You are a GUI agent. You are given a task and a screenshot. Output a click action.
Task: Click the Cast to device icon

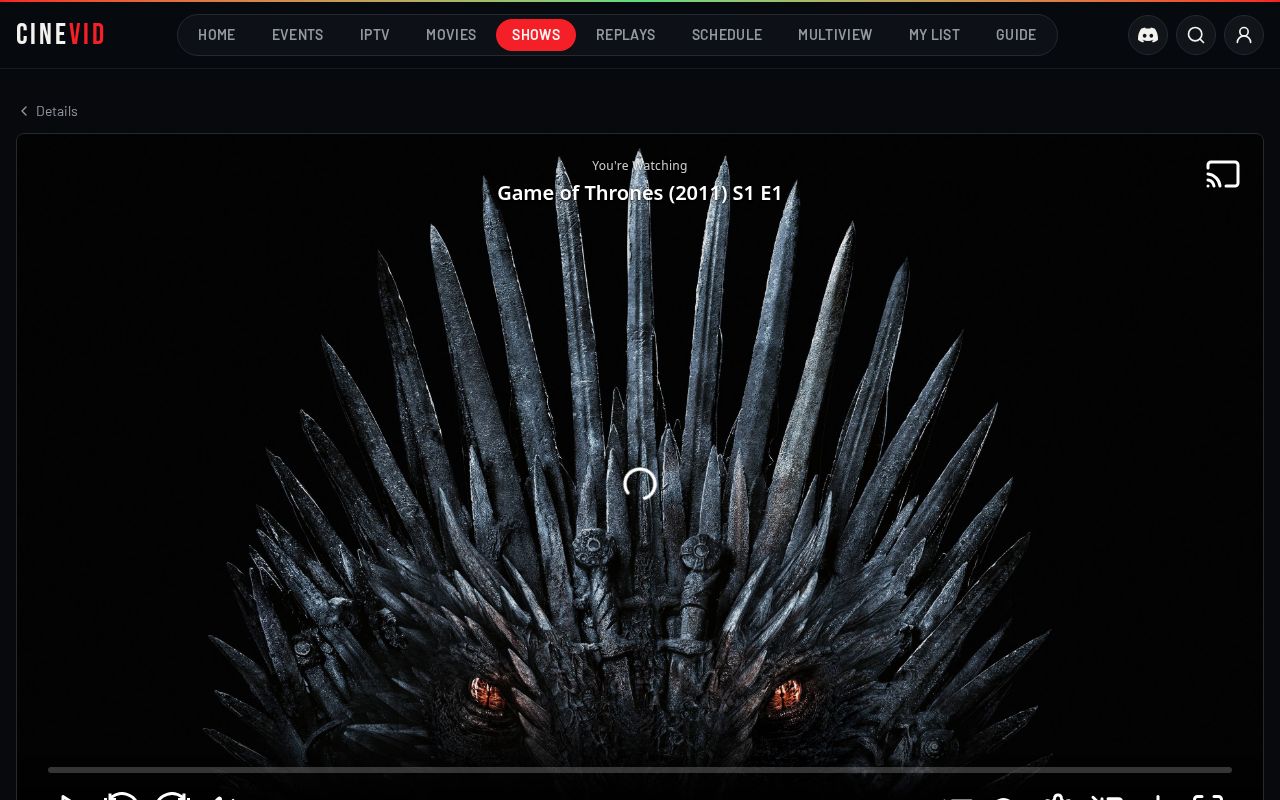click(x=1223, y=174)
